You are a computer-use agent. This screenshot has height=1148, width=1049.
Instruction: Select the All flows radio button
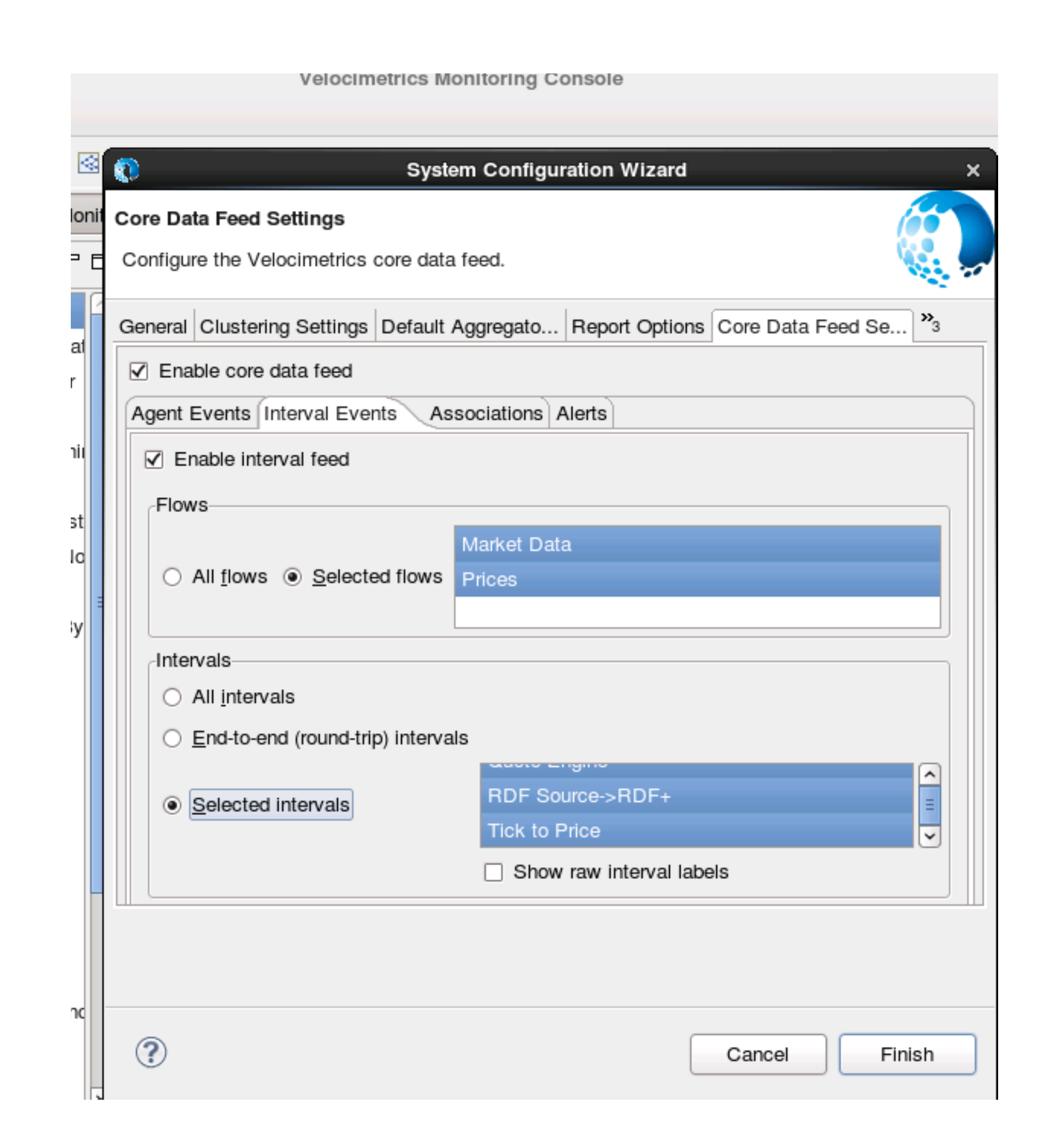click(x=172, y=577)
